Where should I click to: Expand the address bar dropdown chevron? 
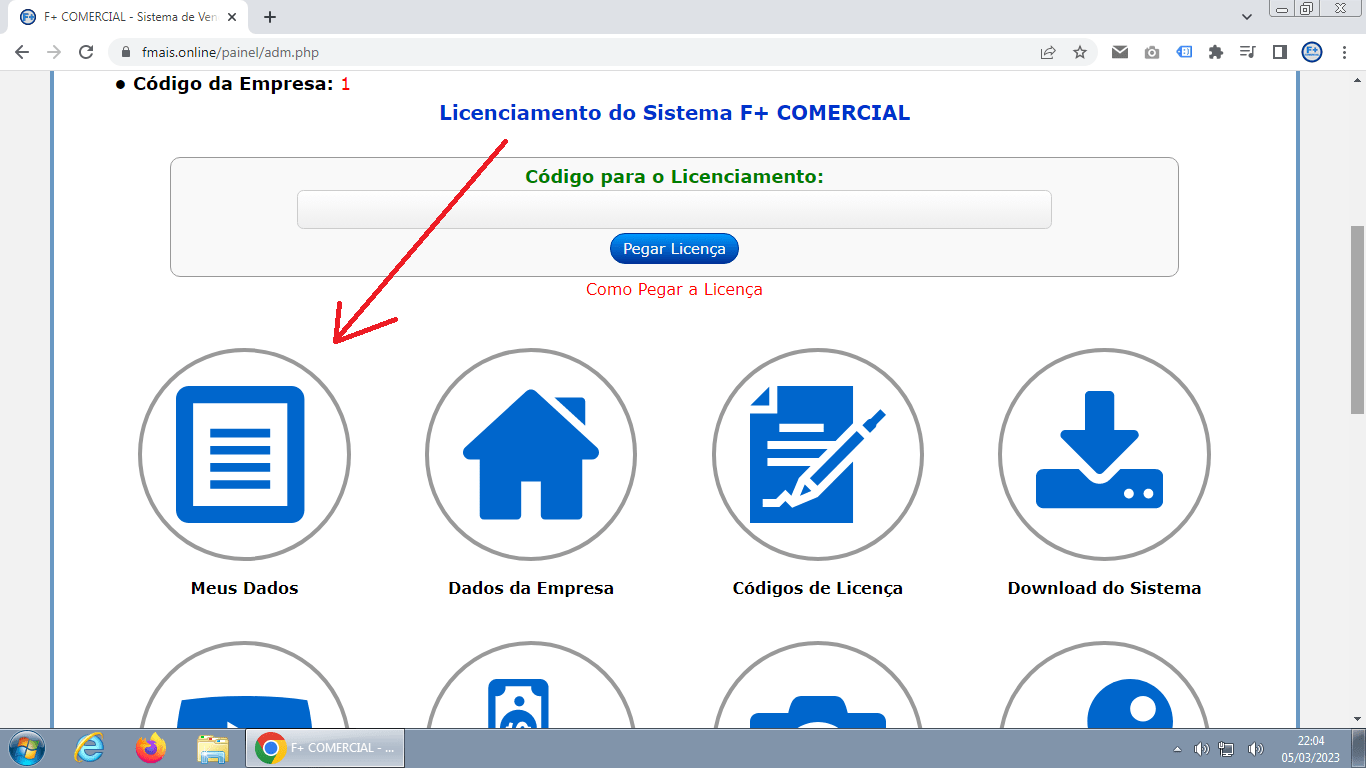tap(1246, 16)
